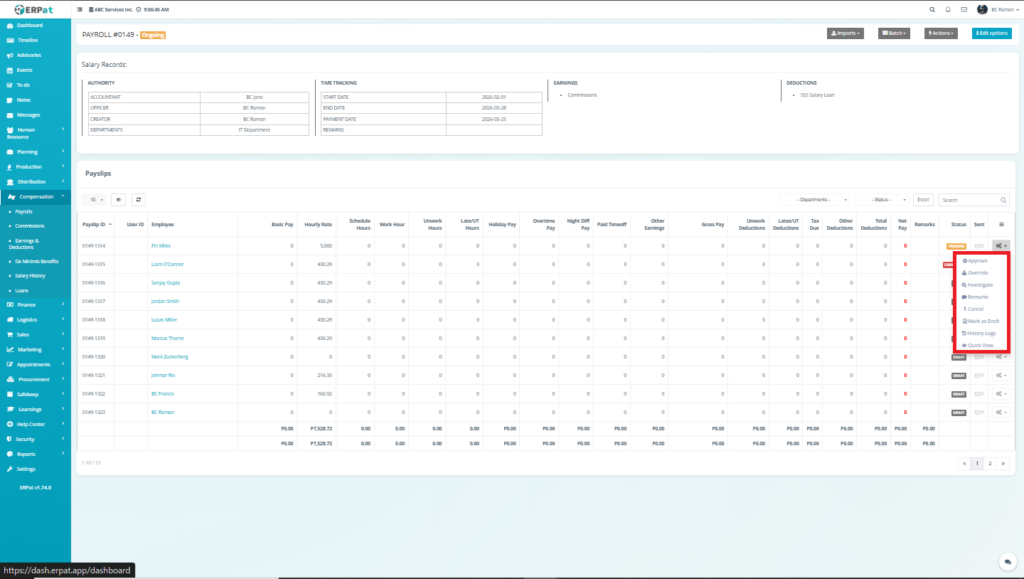The image size is (1024, 579).
Task: Open the Departments filter dropdown
Action: coord(815,200)
